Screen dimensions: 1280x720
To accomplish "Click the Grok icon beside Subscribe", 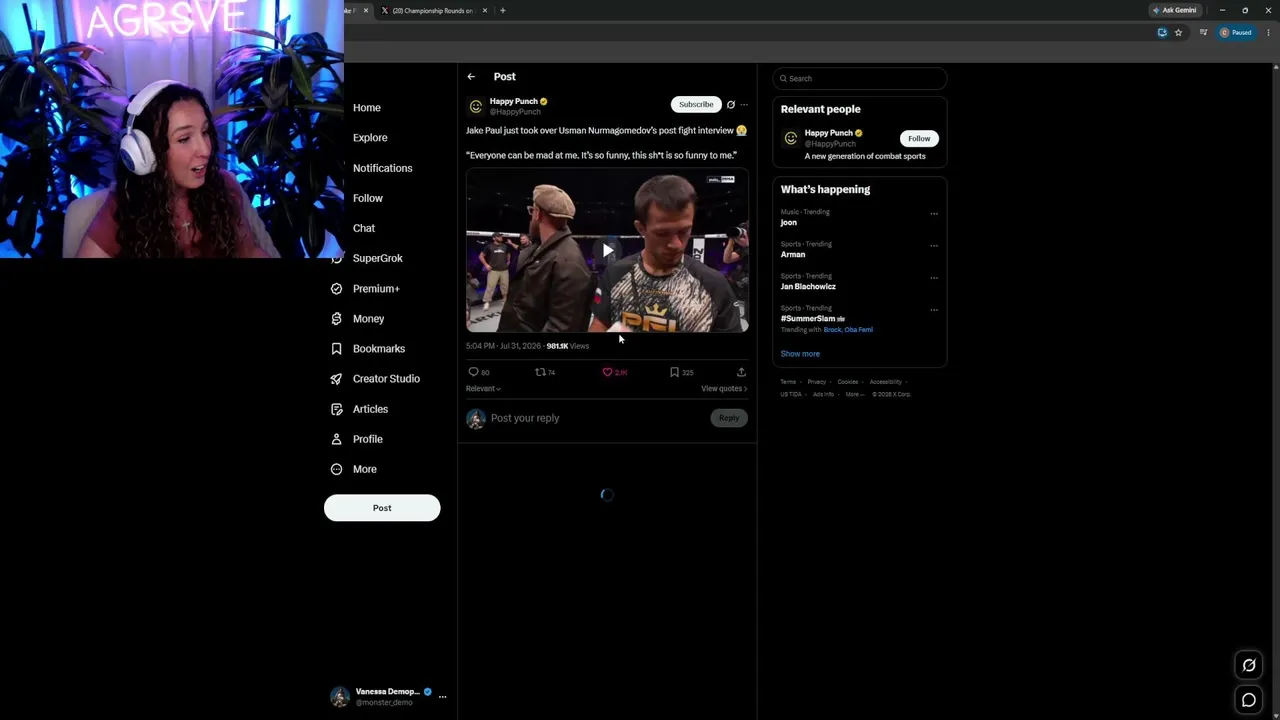I will click(x=730, y=104).
